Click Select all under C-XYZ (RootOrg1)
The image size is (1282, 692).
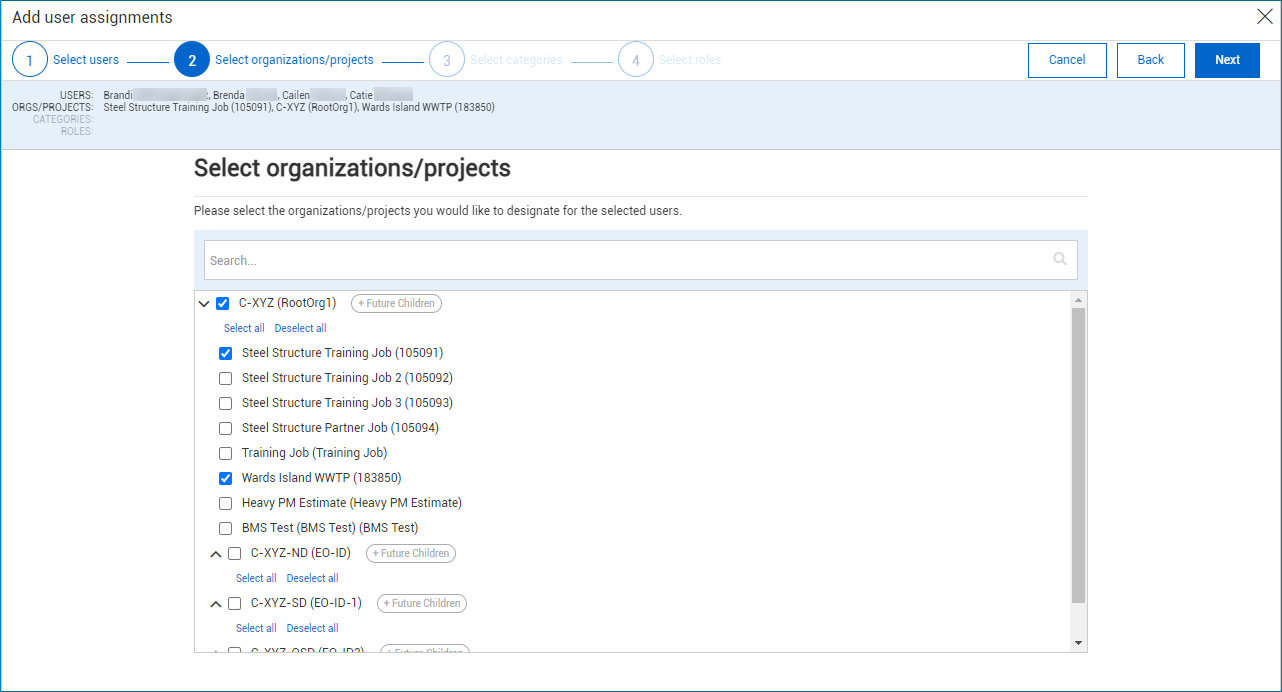[244, 327]
